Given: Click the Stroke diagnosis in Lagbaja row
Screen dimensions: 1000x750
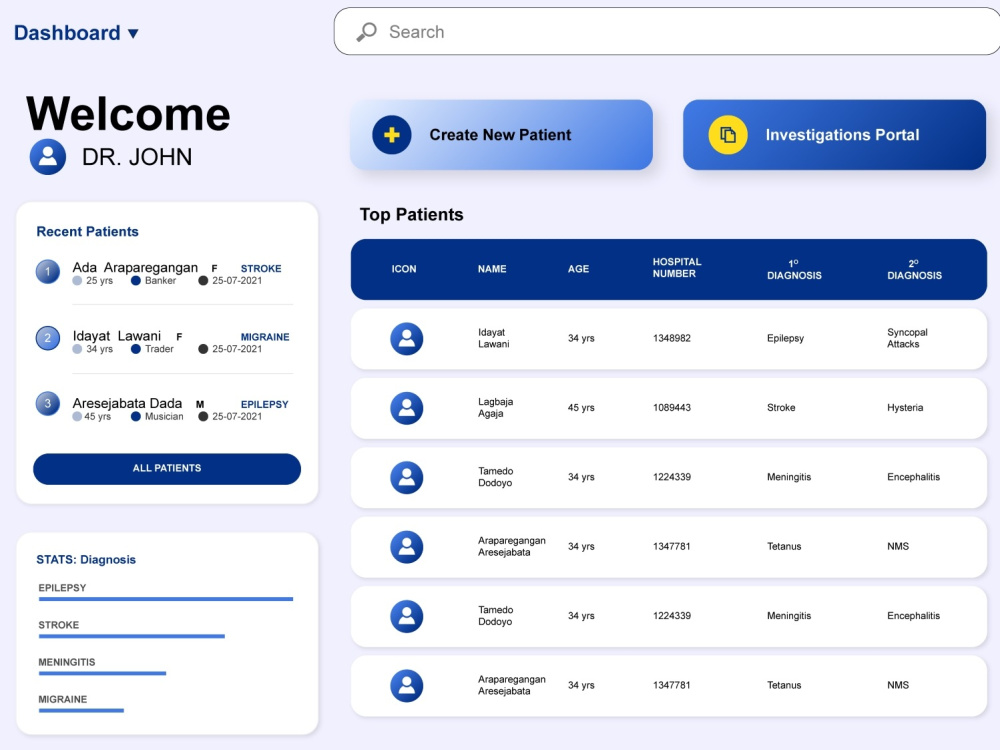Looking at the screenshot, I should pos(781,408).
